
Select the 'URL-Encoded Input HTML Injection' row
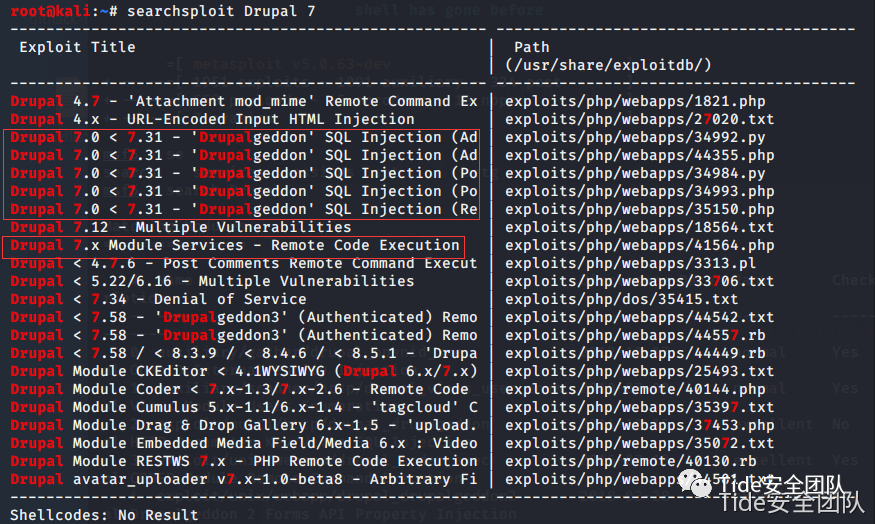[212, 119]
